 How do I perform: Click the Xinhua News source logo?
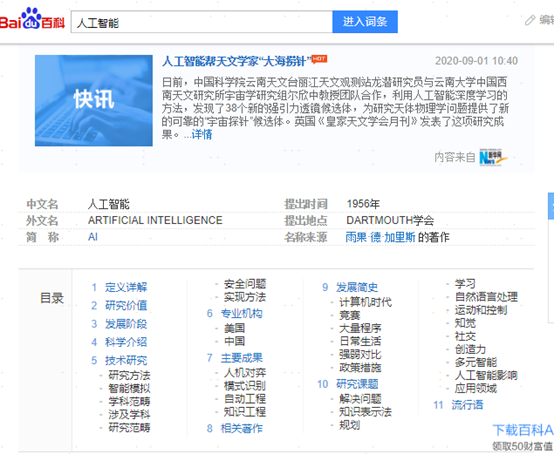(x=493, y=157)
